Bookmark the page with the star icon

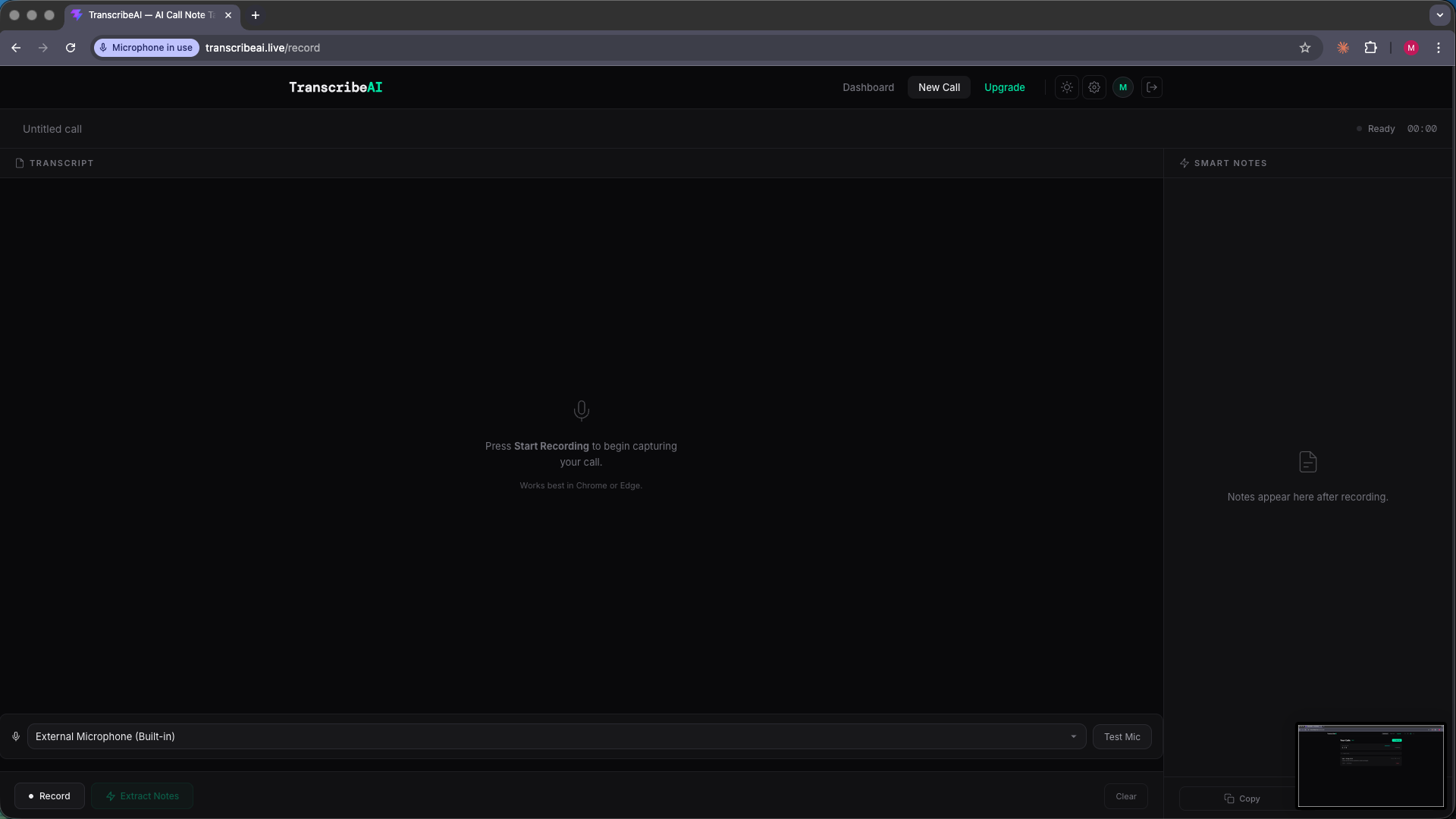(1305, 47)
